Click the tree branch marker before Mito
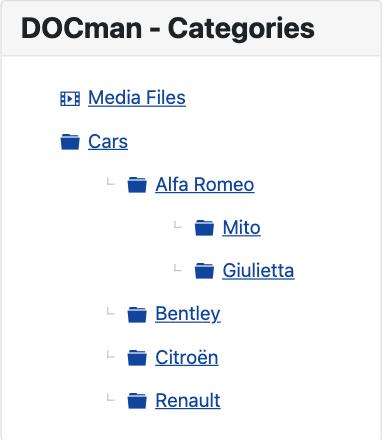The height and width of the screenshot is (440, 382). pos(178,225)
